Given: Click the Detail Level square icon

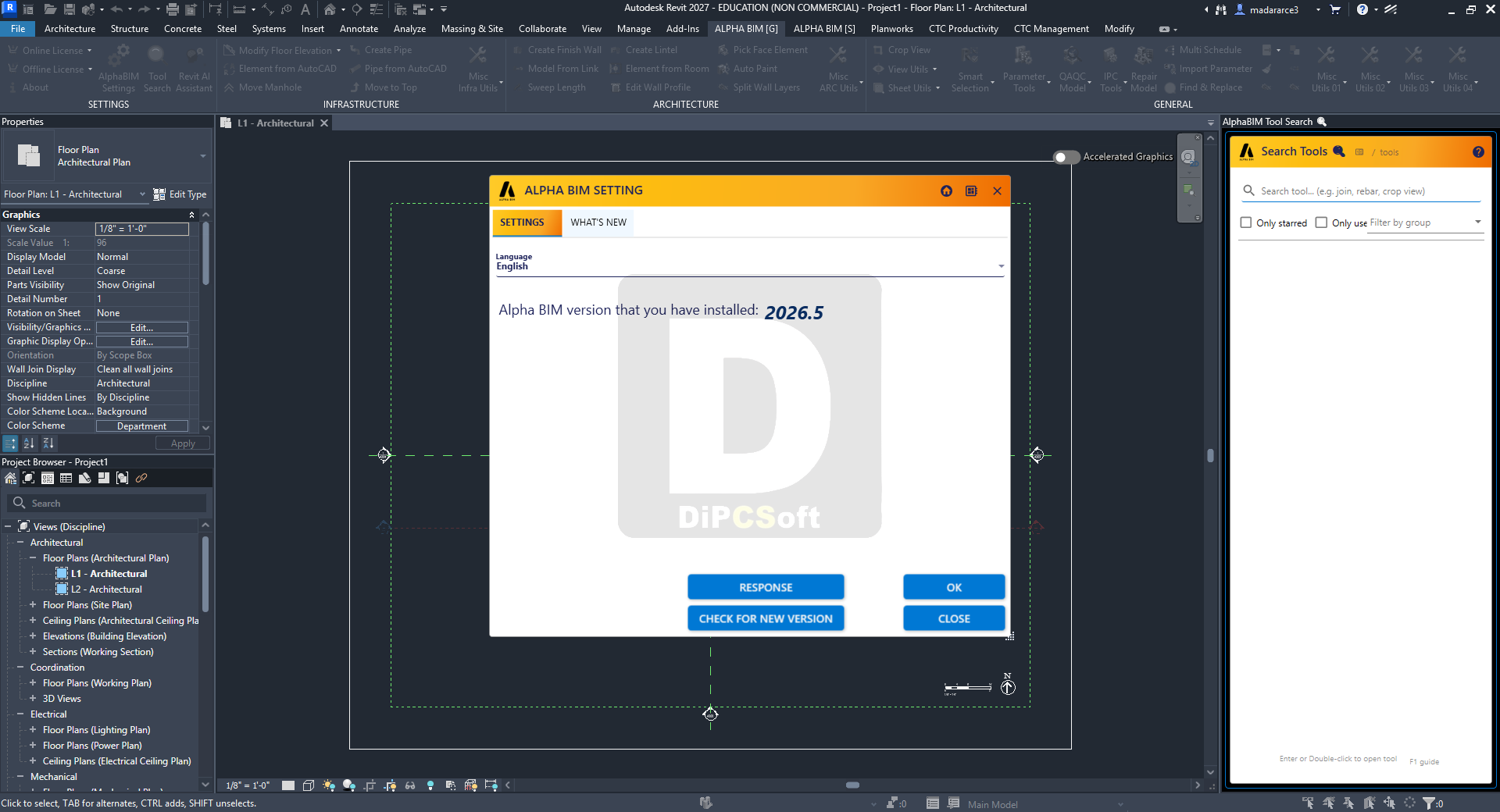Looking at the screenshot, I should (x=288, y=785).
